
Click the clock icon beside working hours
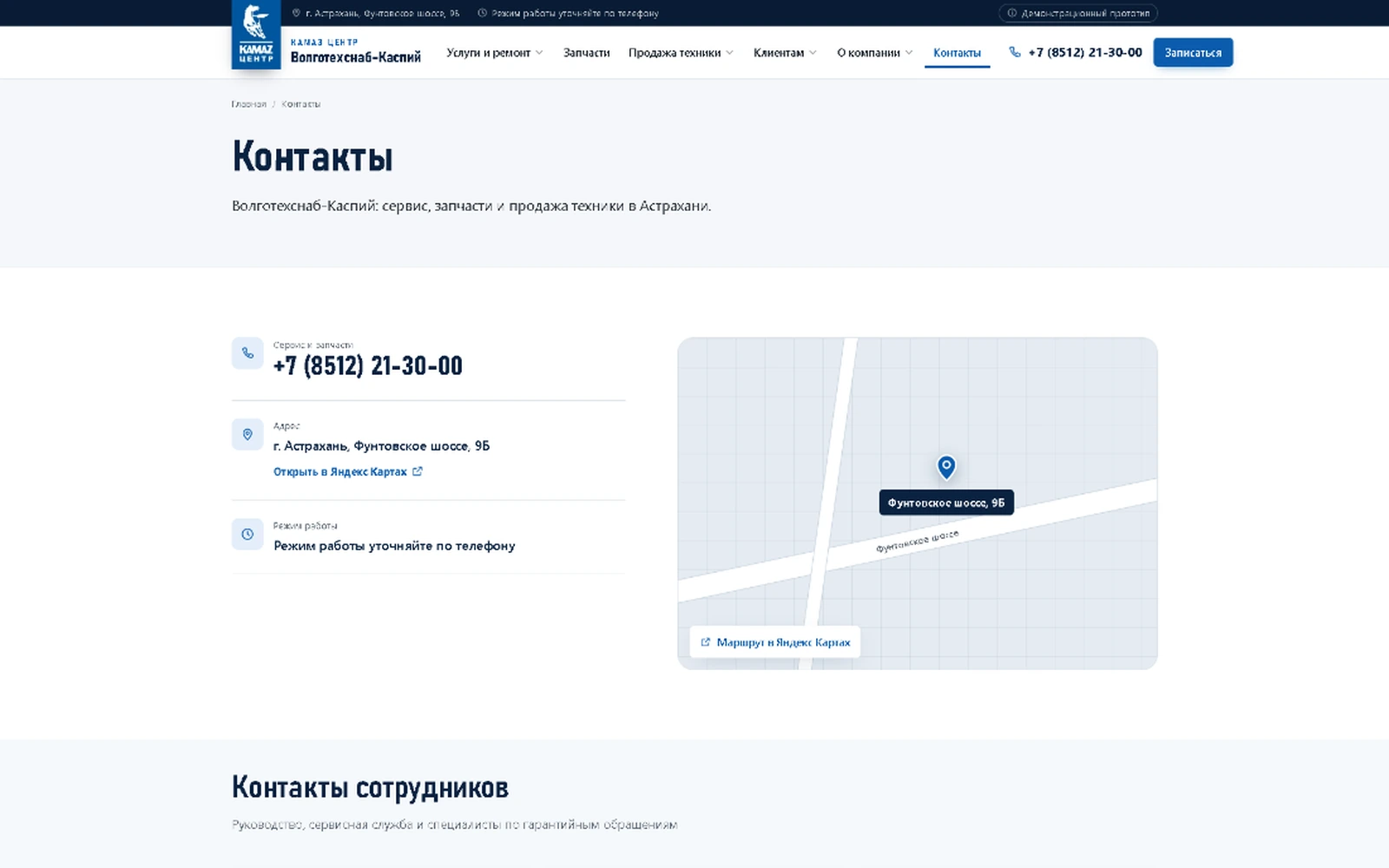coord(247,534)
